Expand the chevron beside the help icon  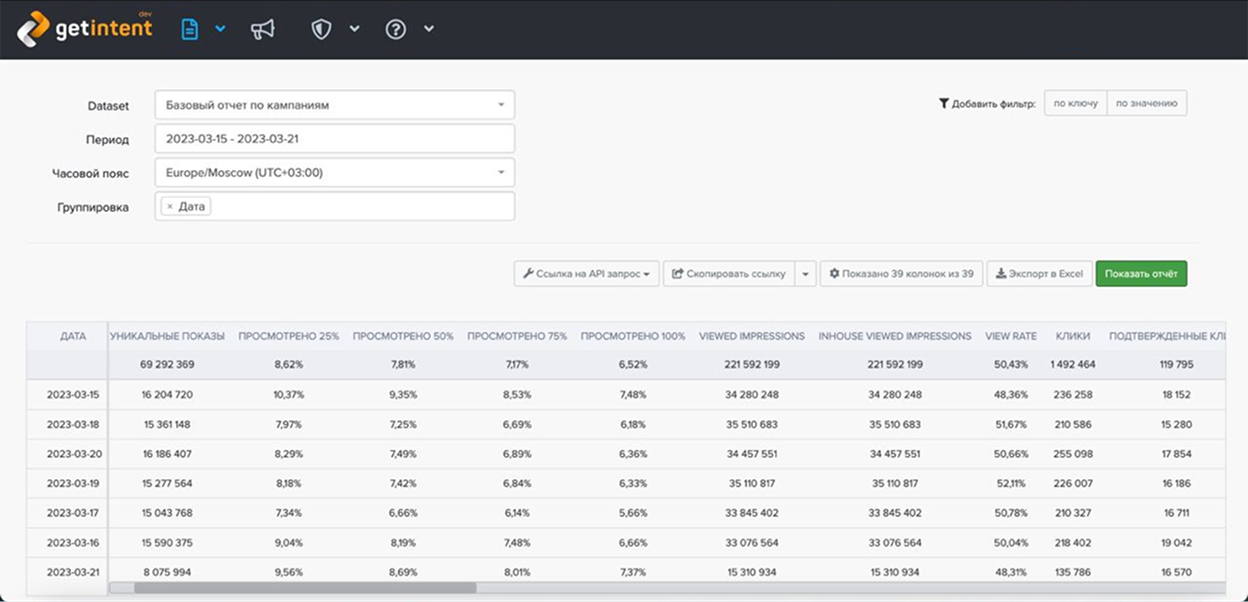(429, 29)
